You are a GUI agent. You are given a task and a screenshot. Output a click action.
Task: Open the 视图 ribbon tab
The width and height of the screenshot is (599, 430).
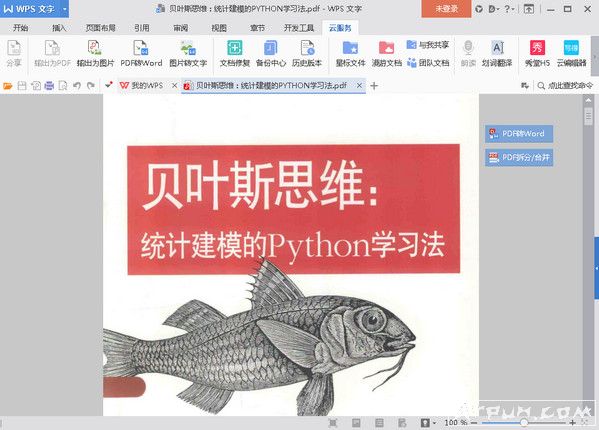pyautogui.click(x=219, y=27)
